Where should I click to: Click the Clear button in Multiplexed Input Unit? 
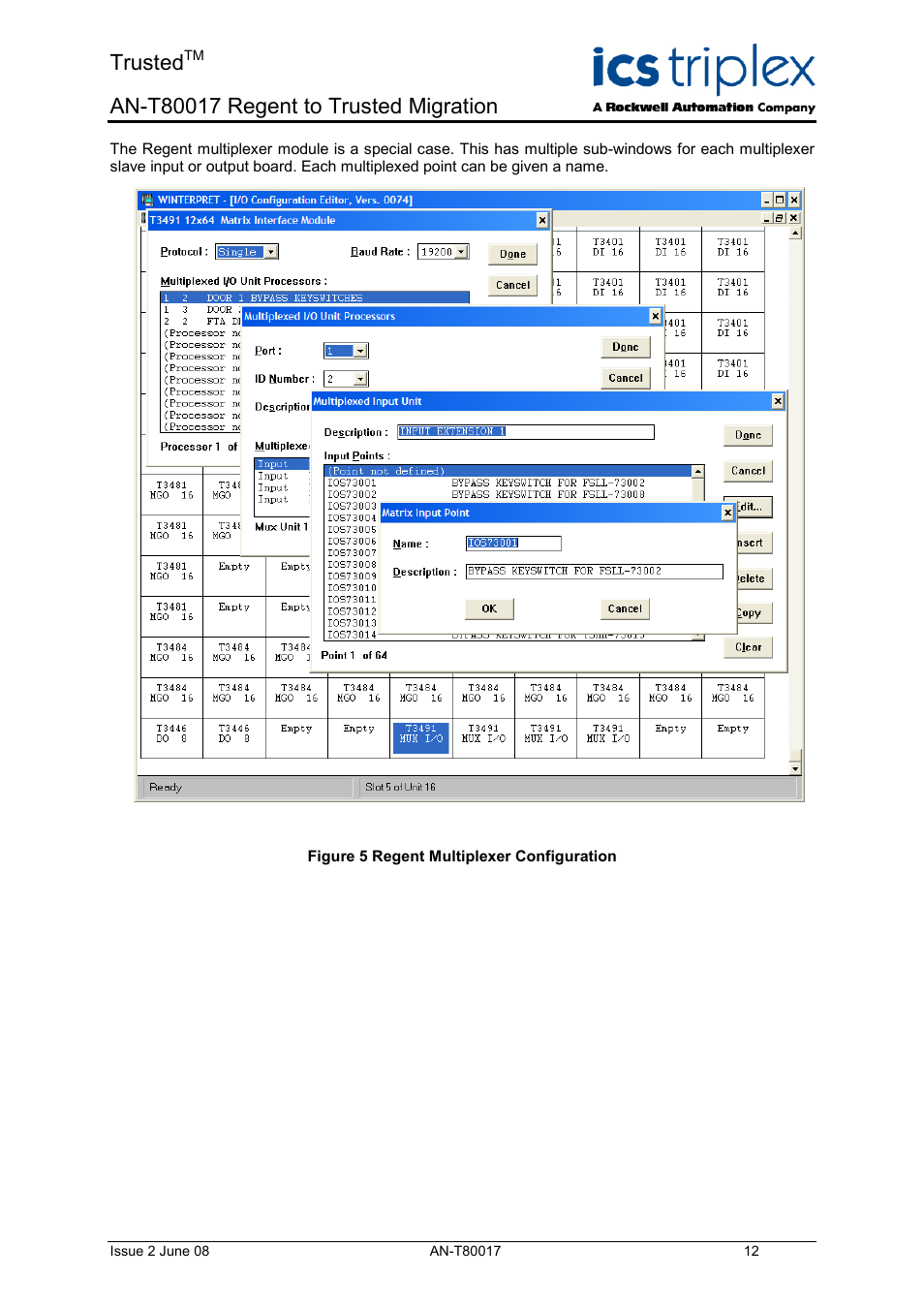(x=748, y=647)
